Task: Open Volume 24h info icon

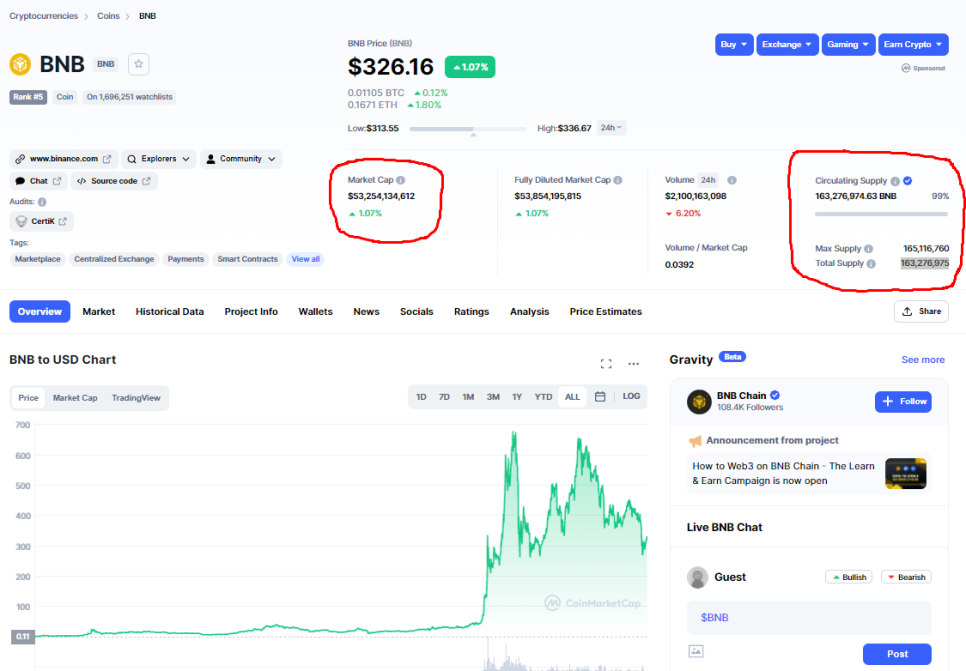Action: tap(732, 180)
